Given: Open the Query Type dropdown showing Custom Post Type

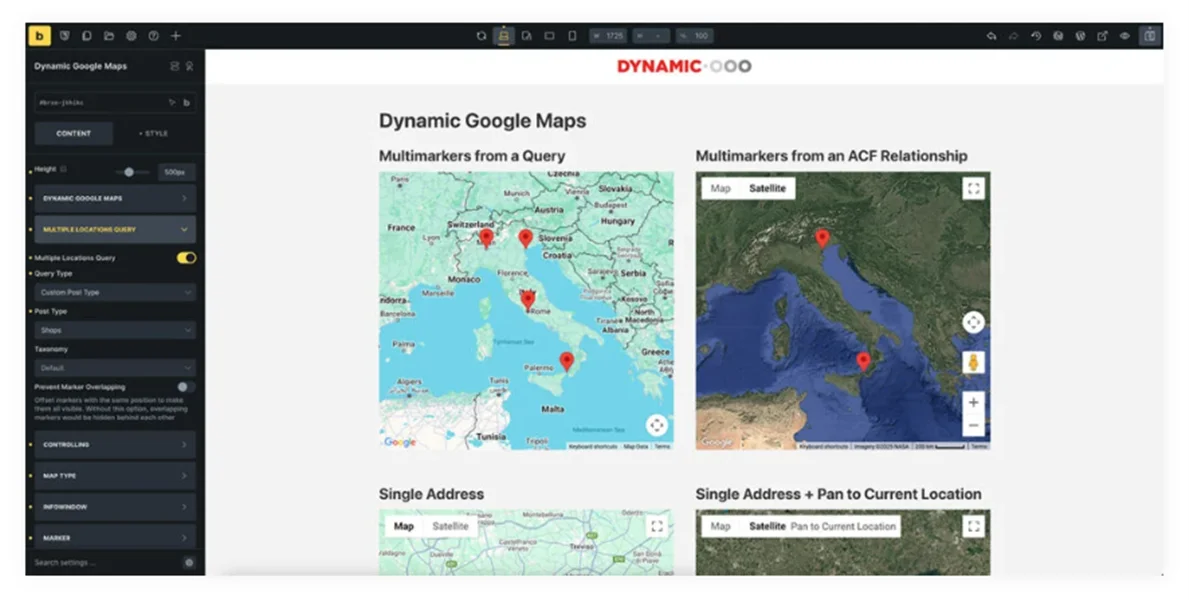Looking at the screenshot, I should pos(115,292).
